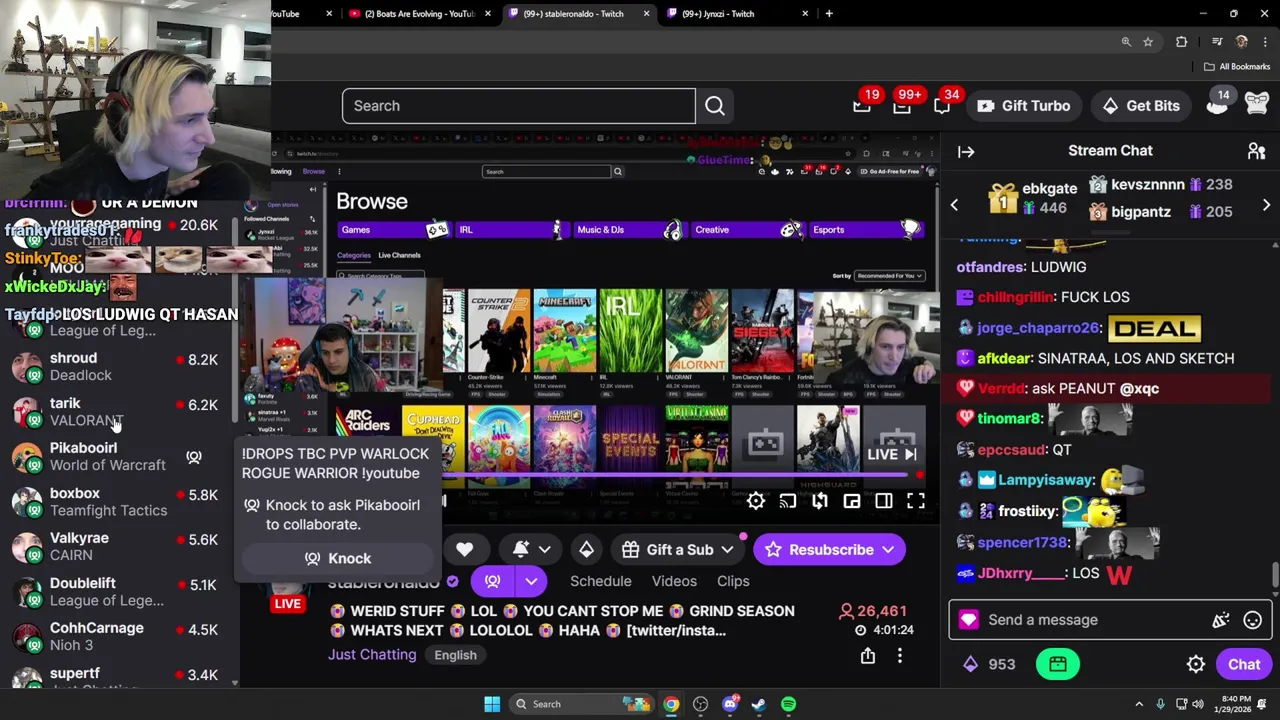Switch to Boats Are Evolving YouTube tab
This screenshot has width=1280, height=720.
tap(420, 14)
